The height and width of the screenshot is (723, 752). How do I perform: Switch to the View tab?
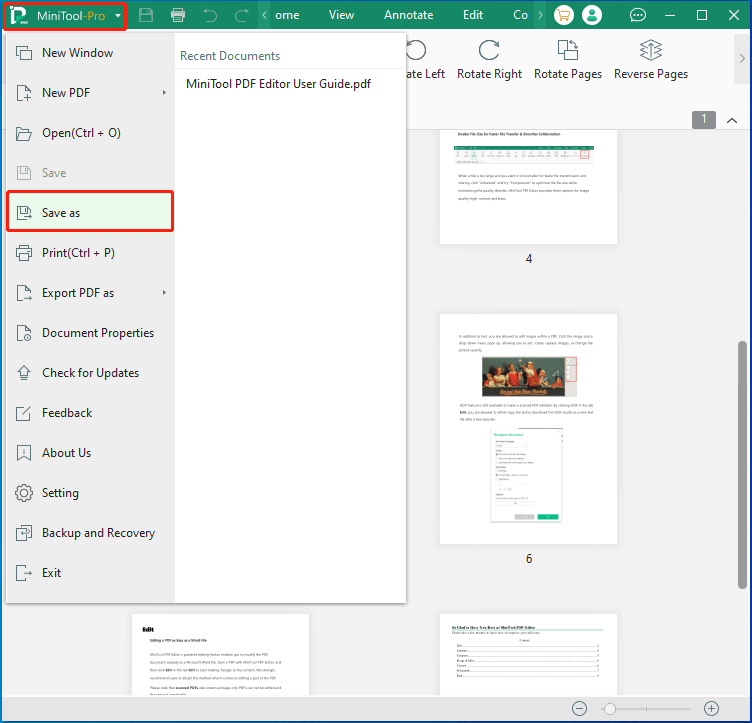pyautogui.click(x=341, y=15)
